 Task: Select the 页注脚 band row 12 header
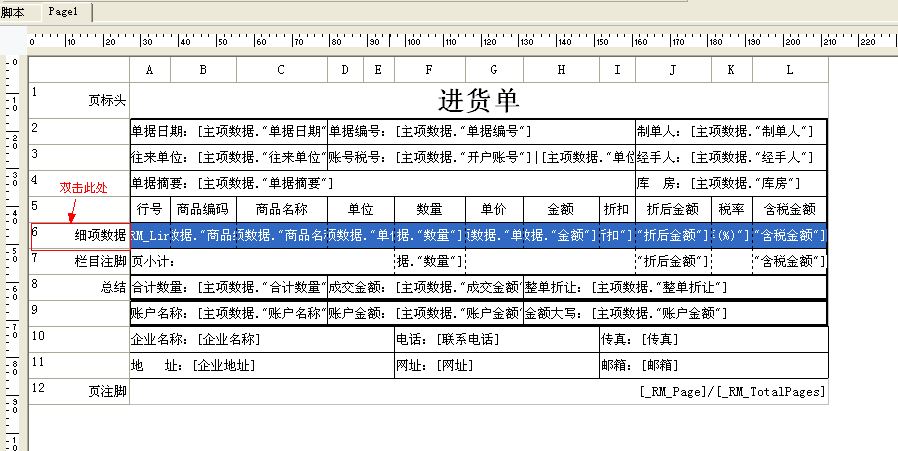point(80,391)
